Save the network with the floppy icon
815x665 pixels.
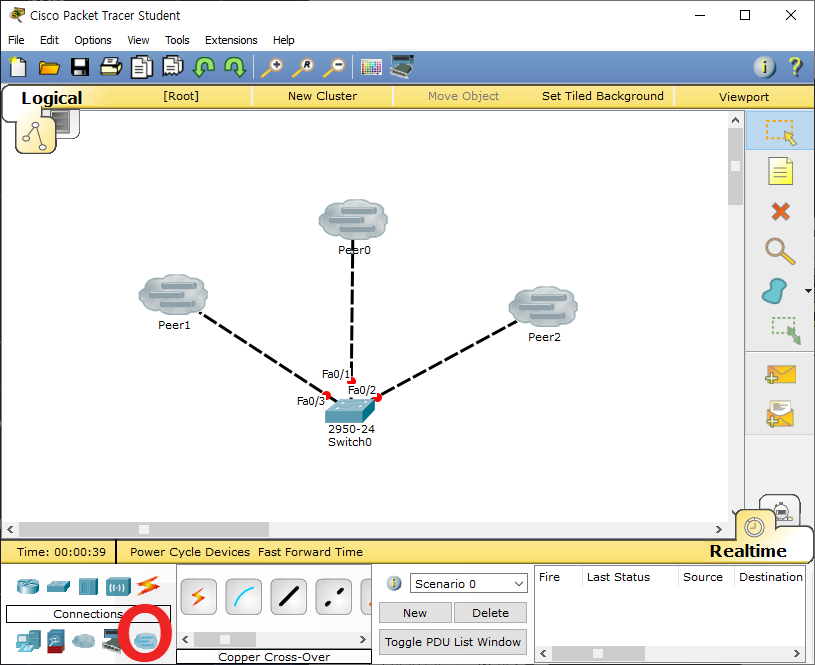click(80, 67)
